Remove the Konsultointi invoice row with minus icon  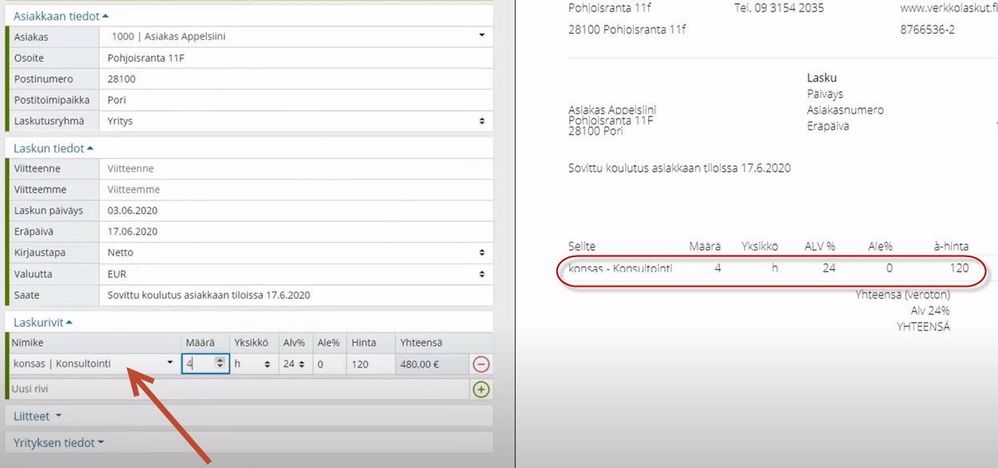pyautogui.click(x=481, y=364)
